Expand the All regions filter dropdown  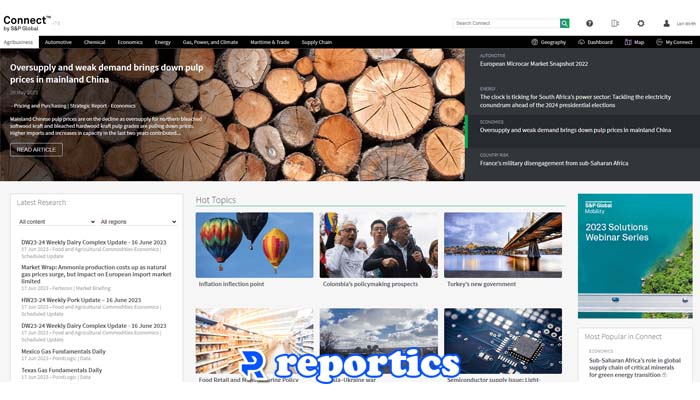coord(137,222)
